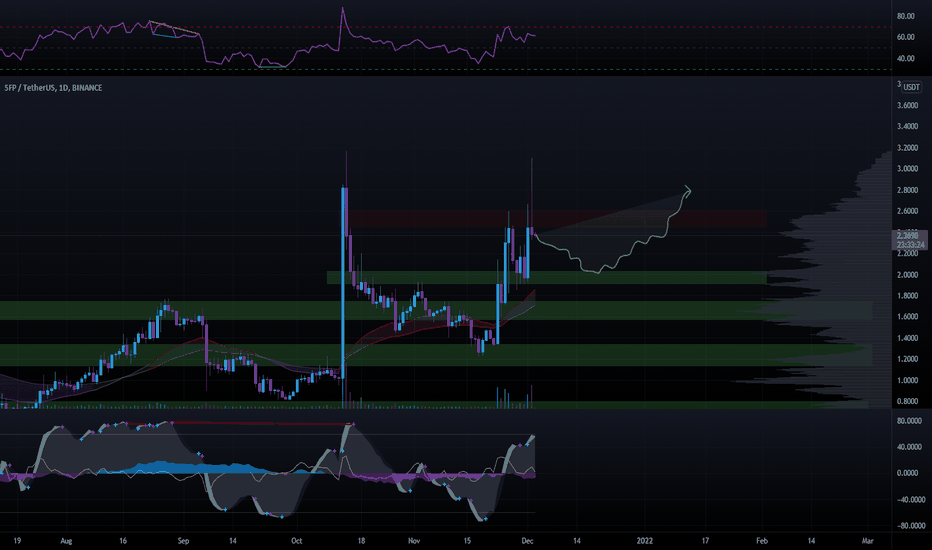Click the bar countdown timer 23:33:24
Image resolution: width=932 pixels, height=550 pixels.
point(910,244)
